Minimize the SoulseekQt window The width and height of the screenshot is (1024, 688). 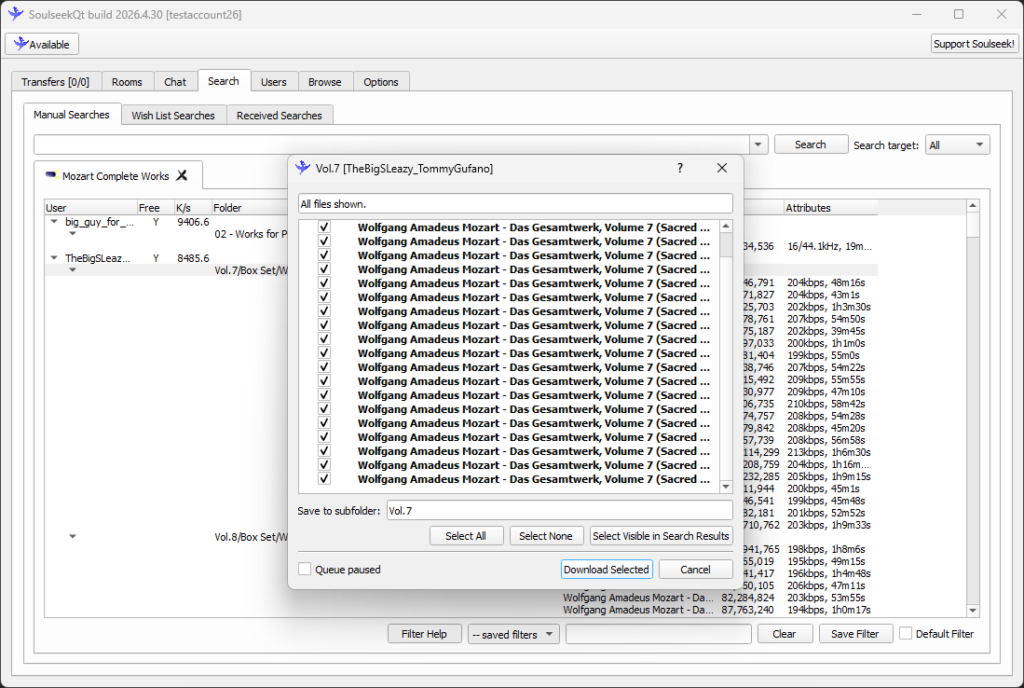point(917,14)
